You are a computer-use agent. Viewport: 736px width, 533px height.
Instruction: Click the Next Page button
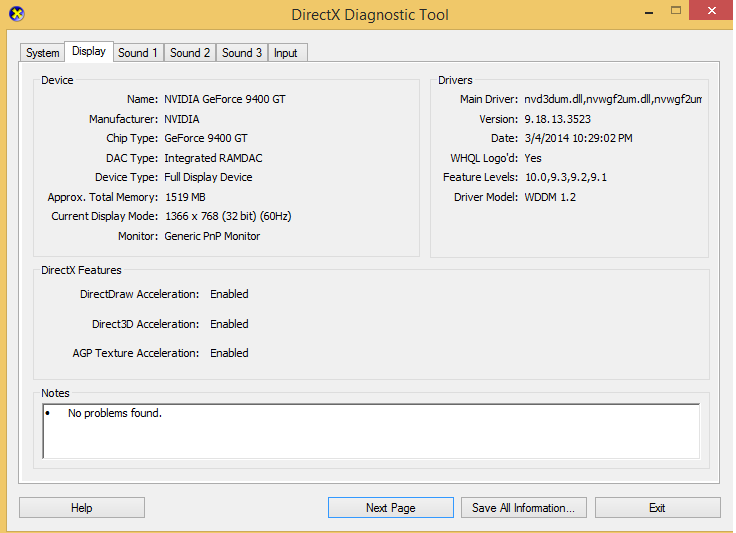pyautogui.click(x=390, y=508)
